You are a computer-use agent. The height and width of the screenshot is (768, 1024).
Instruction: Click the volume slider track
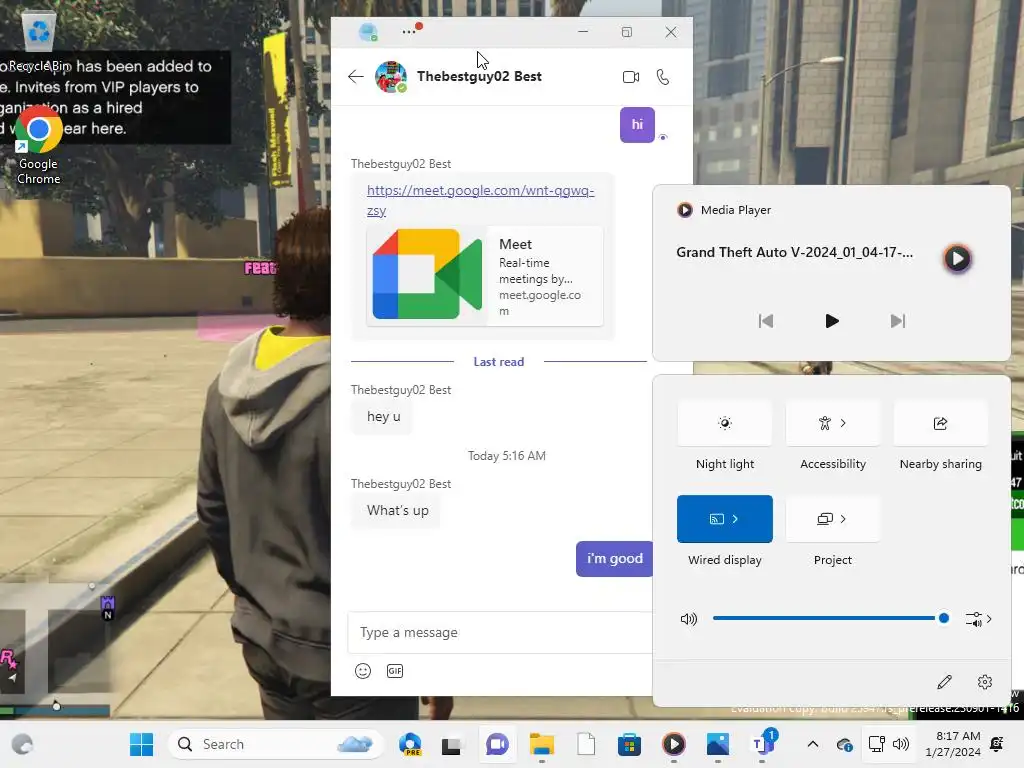point(830,618)
